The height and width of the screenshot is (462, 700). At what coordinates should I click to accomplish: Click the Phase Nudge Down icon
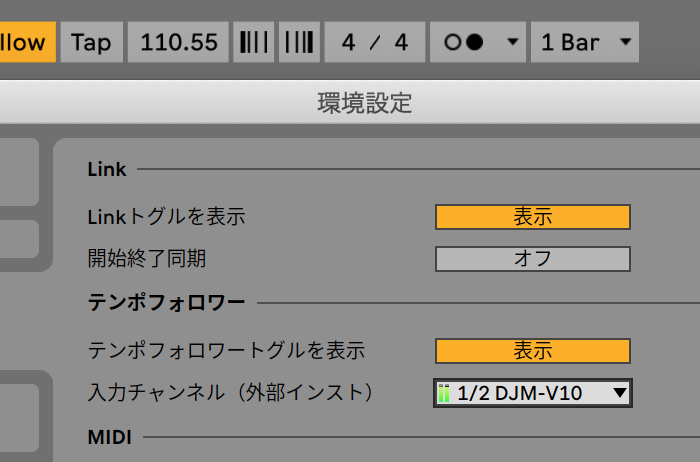[254, 42]
